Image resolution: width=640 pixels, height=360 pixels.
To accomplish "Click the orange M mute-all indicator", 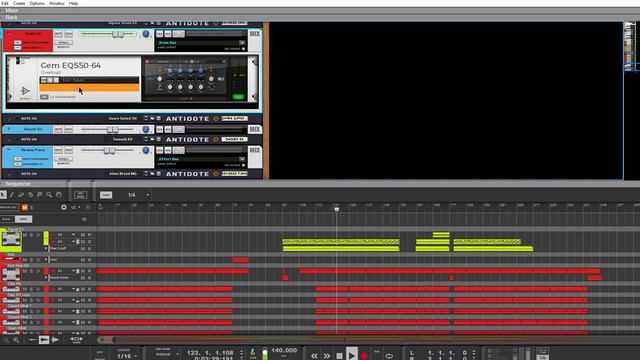I will 25,208.
